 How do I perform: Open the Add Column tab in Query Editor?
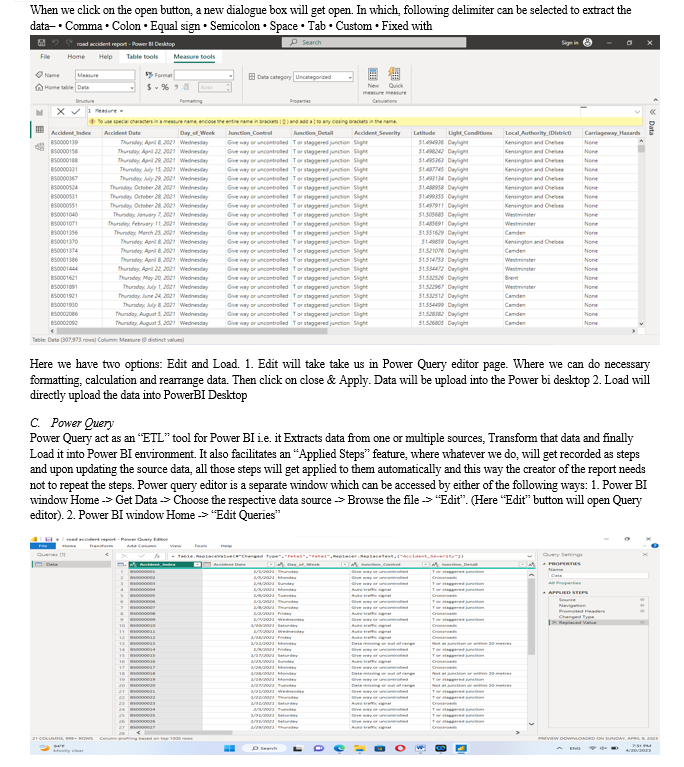[x=141, y=546]
